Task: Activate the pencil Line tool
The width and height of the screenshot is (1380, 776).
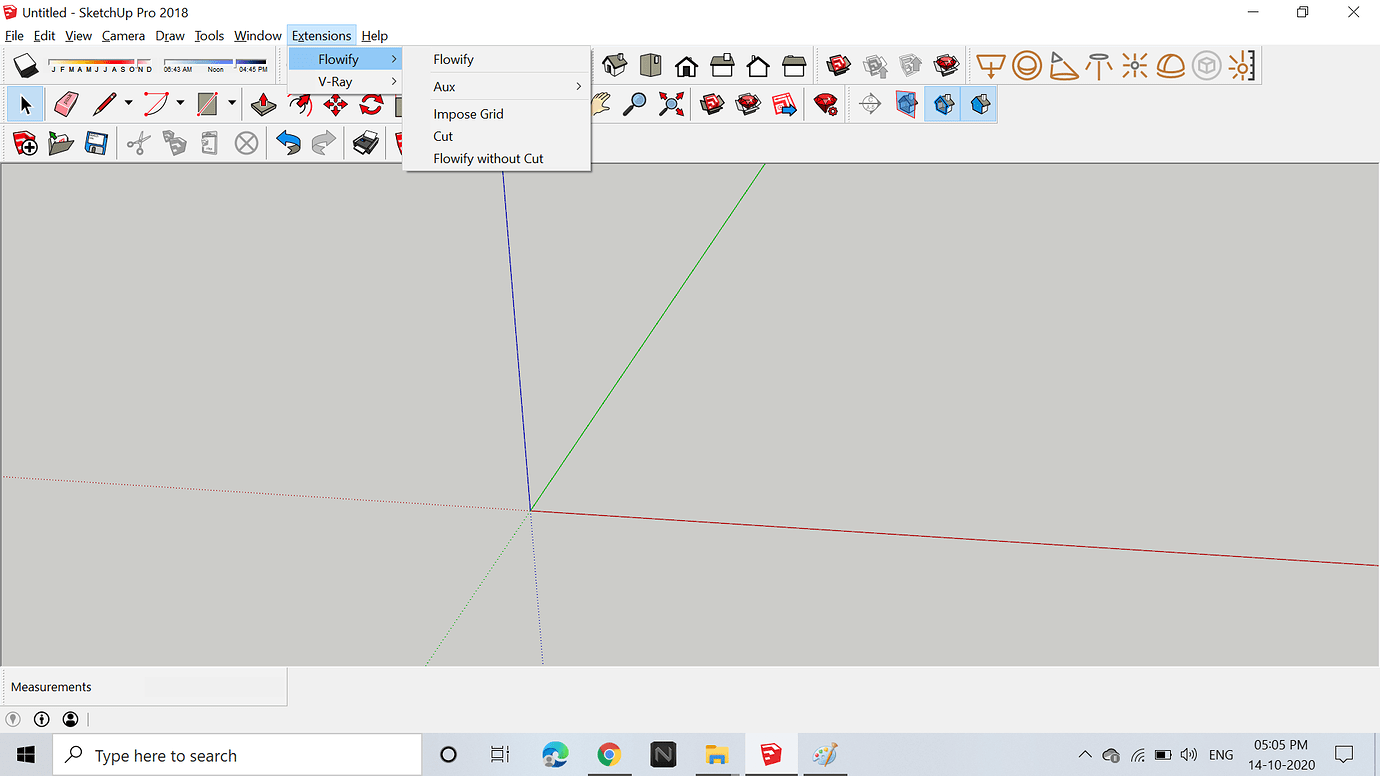Action: (x=105, y=103)
